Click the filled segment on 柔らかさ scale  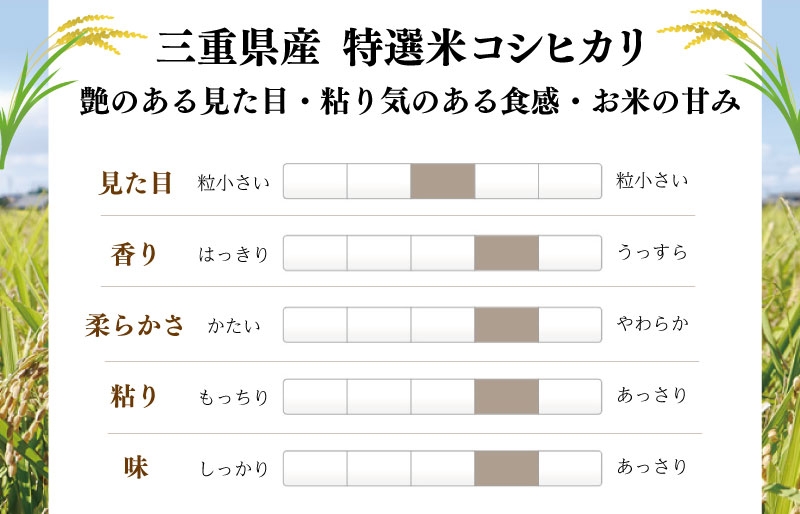point(506,325)
